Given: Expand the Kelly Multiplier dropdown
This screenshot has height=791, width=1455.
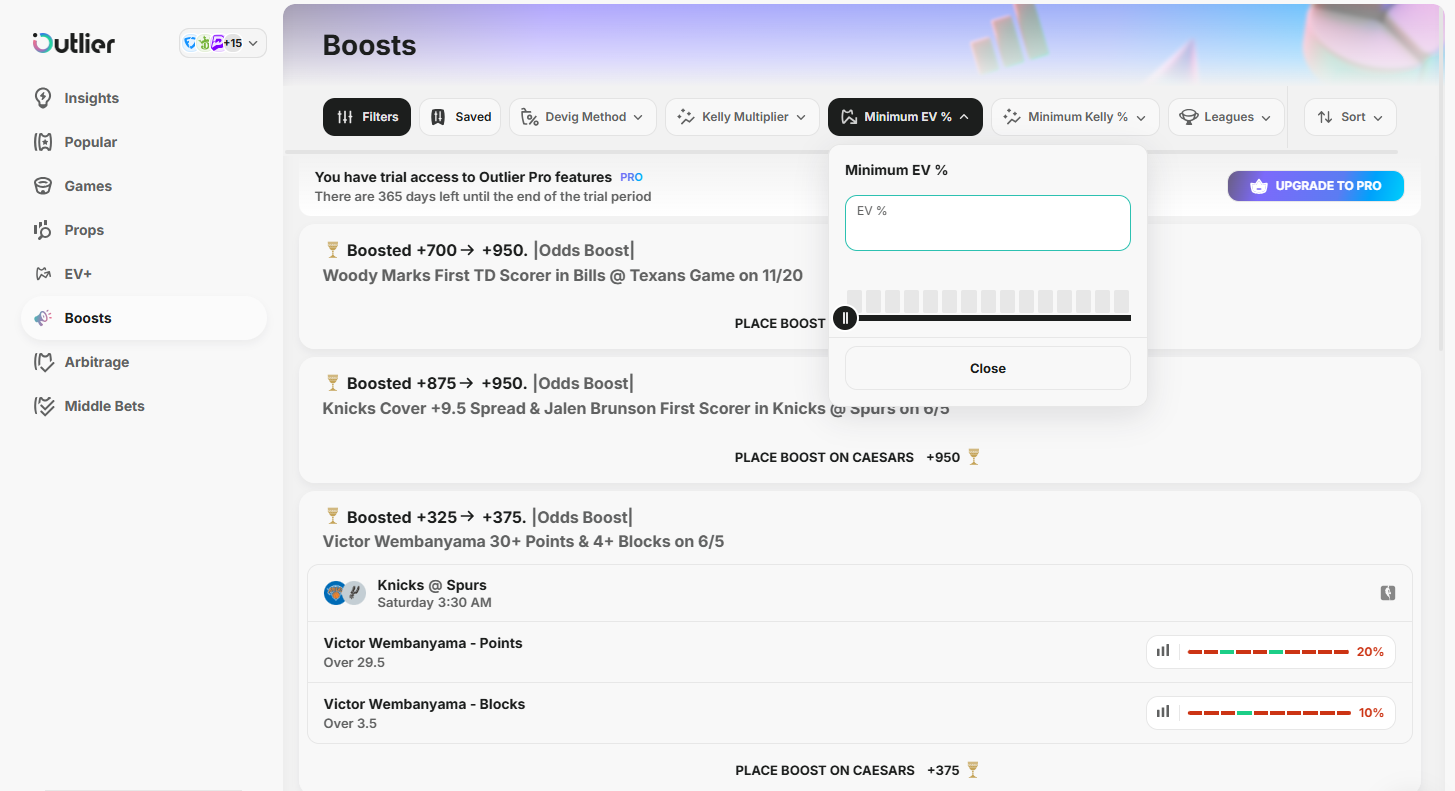Looking at the screenshot, I should click(742, 117).
